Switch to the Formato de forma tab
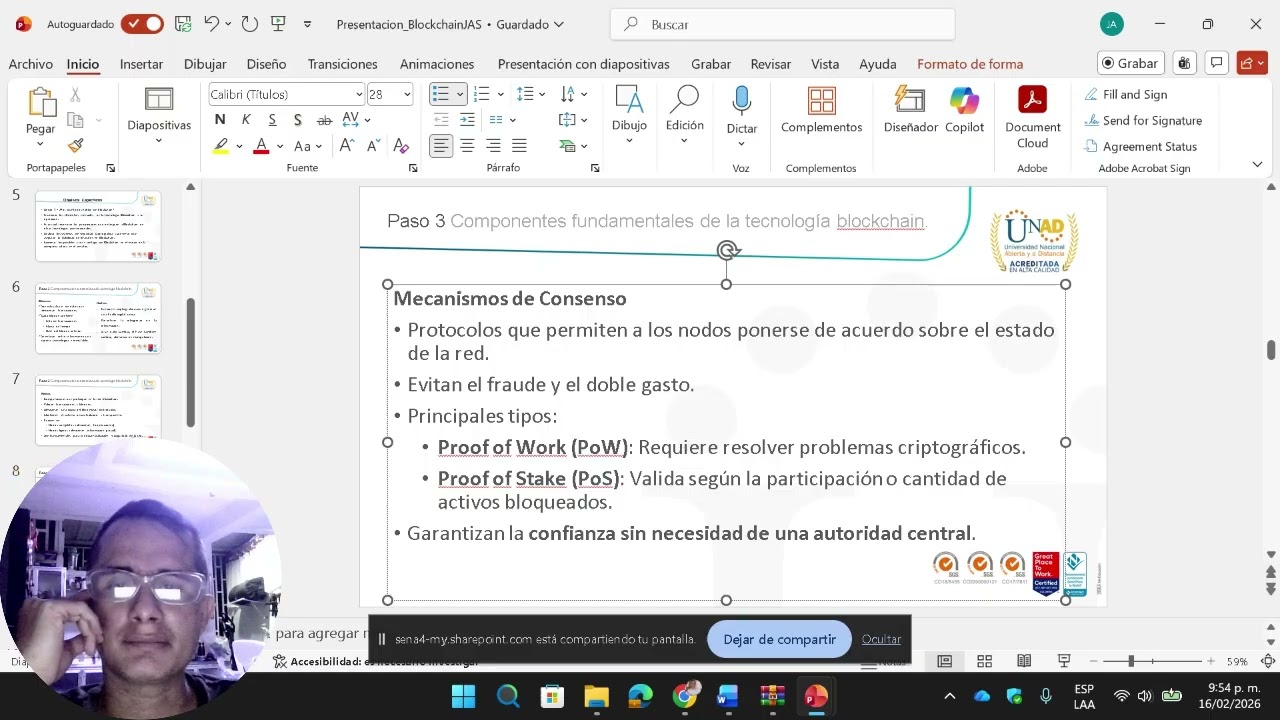The width and height of the screenshot is (1280, 720). [x=970, y=64]
